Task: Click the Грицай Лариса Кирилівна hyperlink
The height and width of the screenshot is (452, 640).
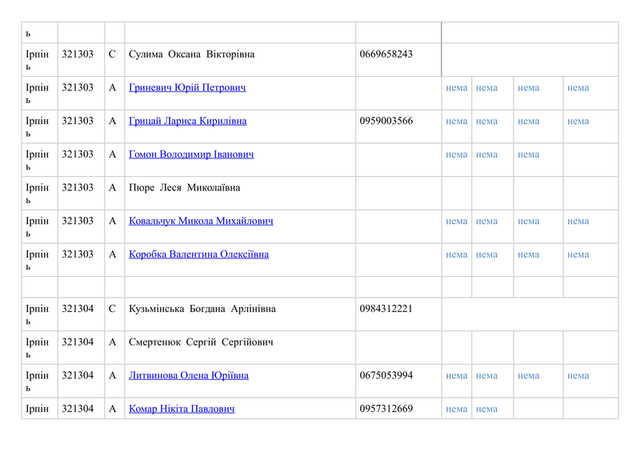Action: pyautogui.click(x=187, y=121)
